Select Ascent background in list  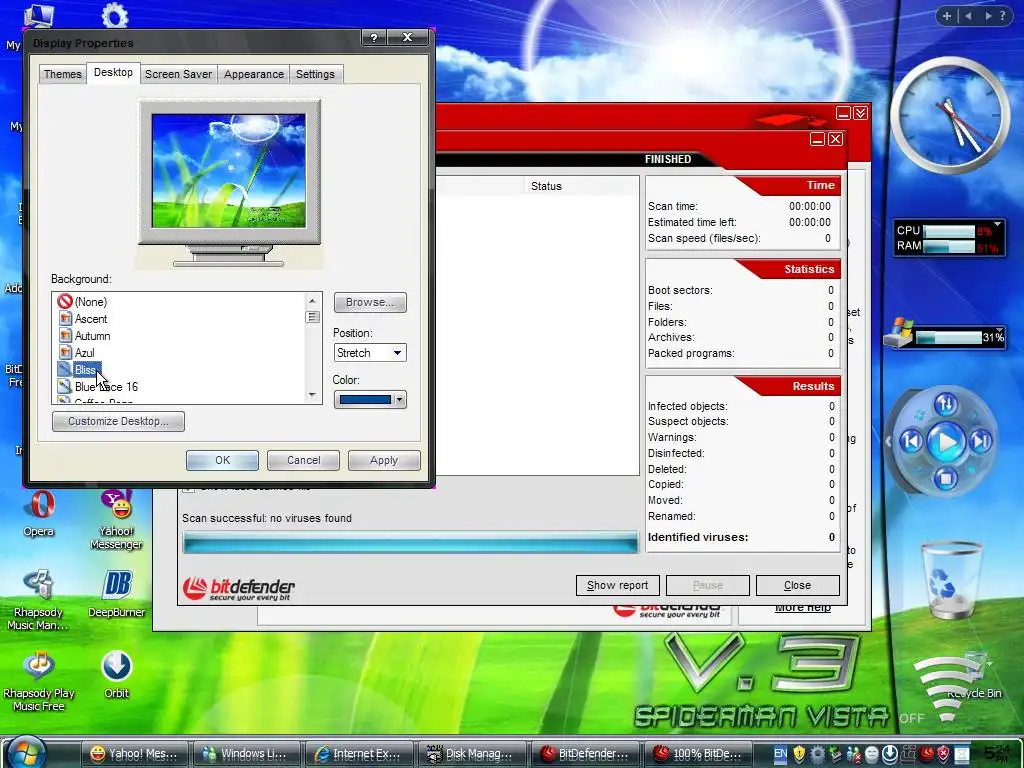tap(82, 319)
